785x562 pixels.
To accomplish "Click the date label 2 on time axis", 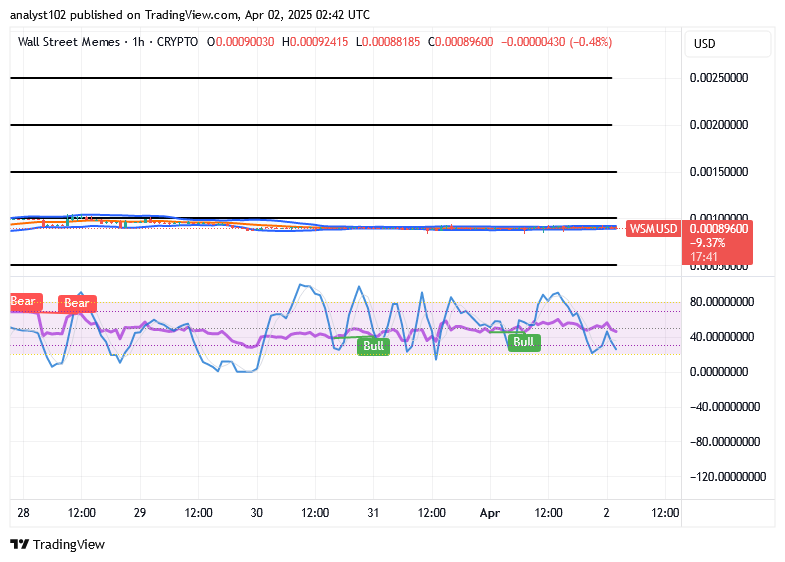I will pyautogui.click(x=606, y=513).
